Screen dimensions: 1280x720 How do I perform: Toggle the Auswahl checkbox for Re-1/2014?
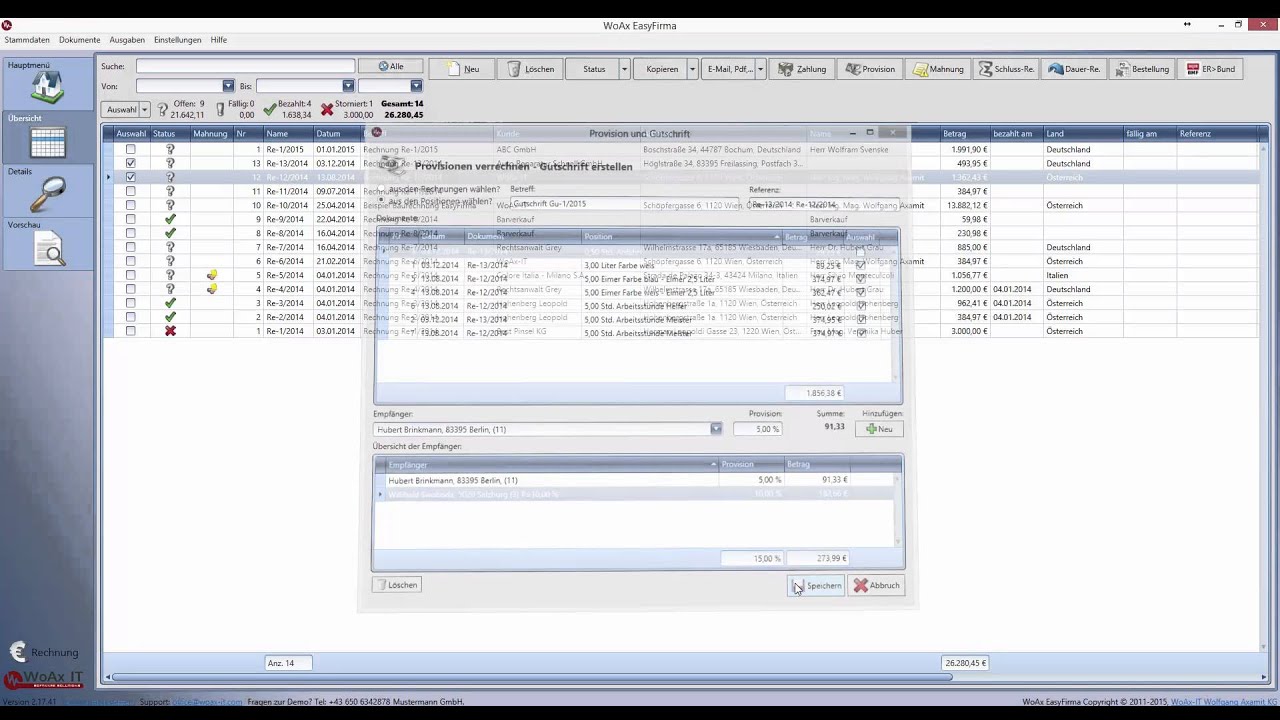[x=130, y=331]
